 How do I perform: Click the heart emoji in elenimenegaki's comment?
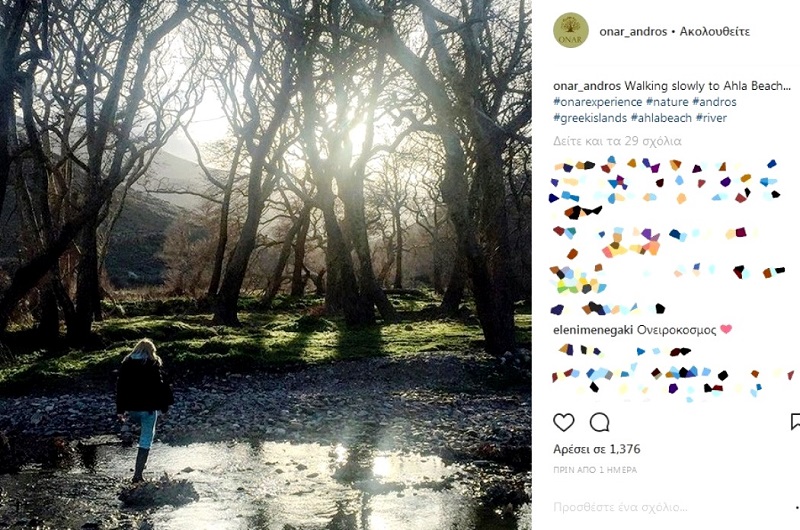click(727, 329)
